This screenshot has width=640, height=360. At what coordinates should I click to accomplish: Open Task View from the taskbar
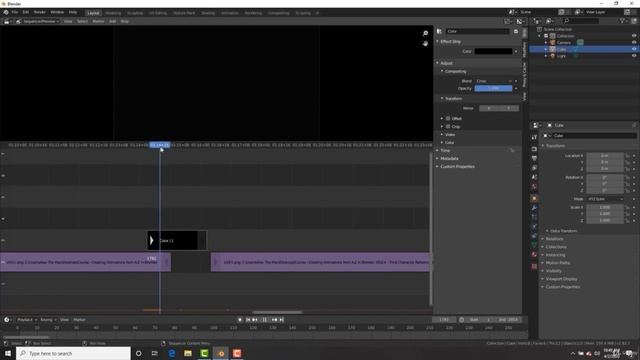click(x=155, y=353)
